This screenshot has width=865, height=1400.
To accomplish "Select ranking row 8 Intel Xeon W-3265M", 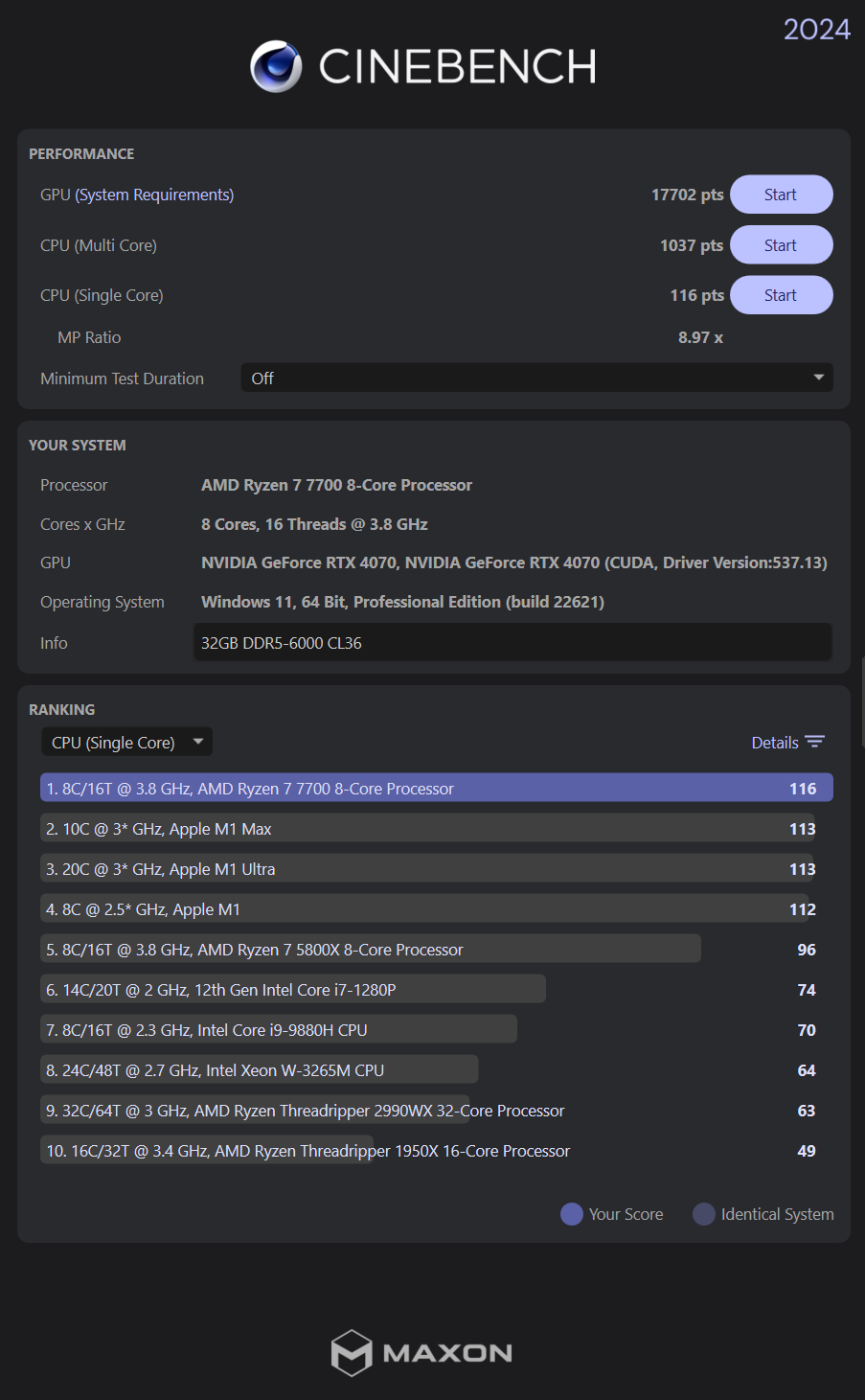I will point(437,1070).
